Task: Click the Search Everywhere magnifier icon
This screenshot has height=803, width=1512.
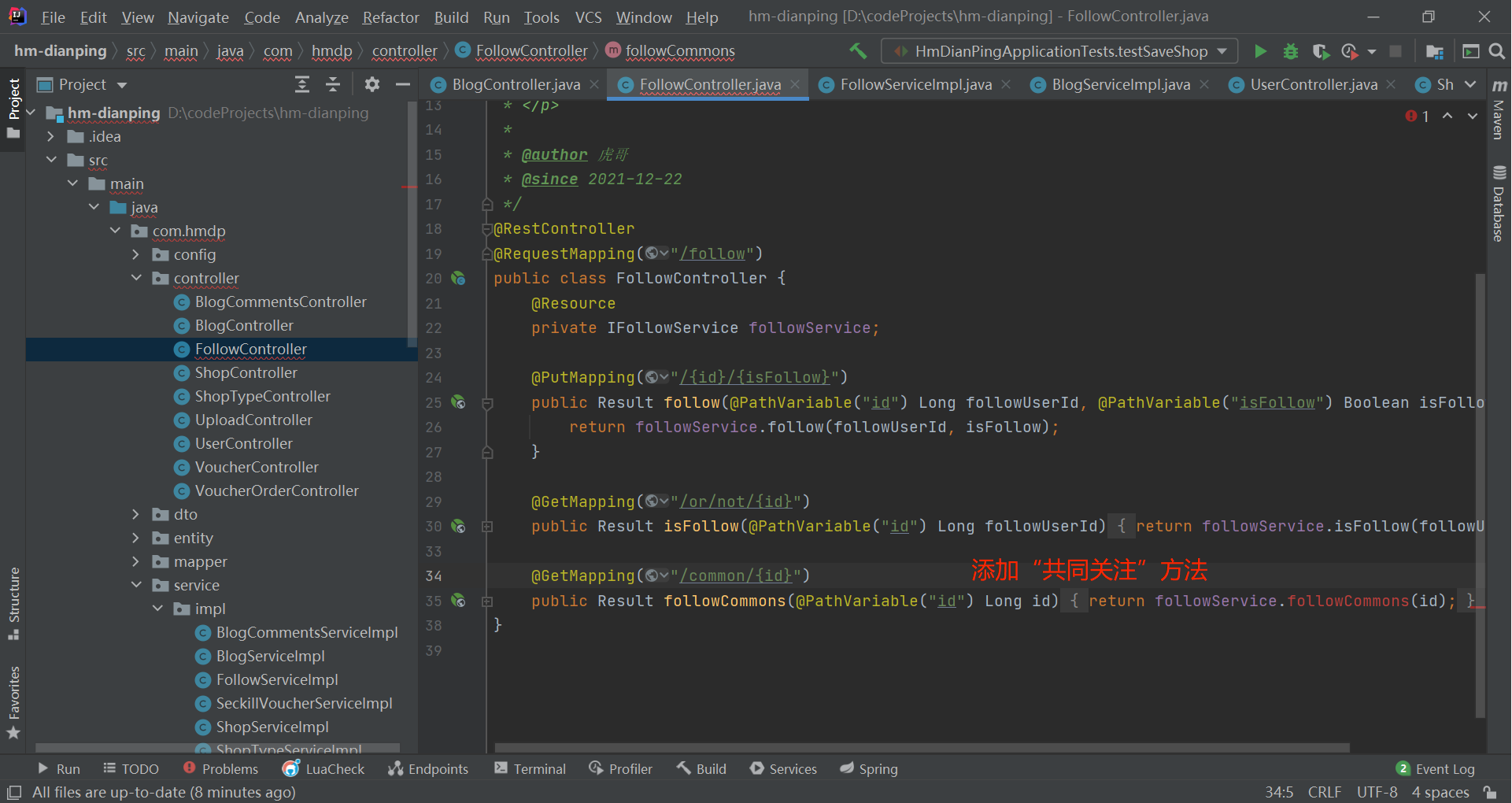Action: coord(1497,51)
